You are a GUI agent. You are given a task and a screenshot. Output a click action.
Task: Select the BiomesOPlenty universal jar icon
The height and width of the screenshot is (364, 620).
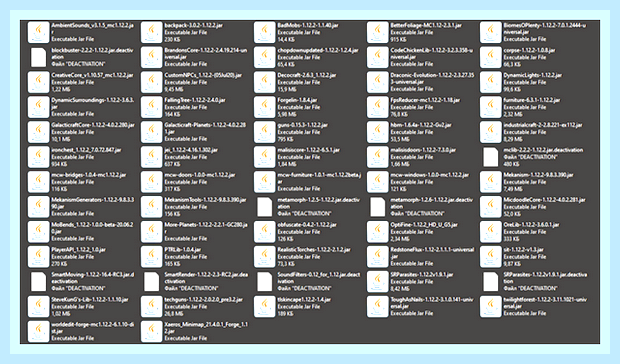click(491, 32)
